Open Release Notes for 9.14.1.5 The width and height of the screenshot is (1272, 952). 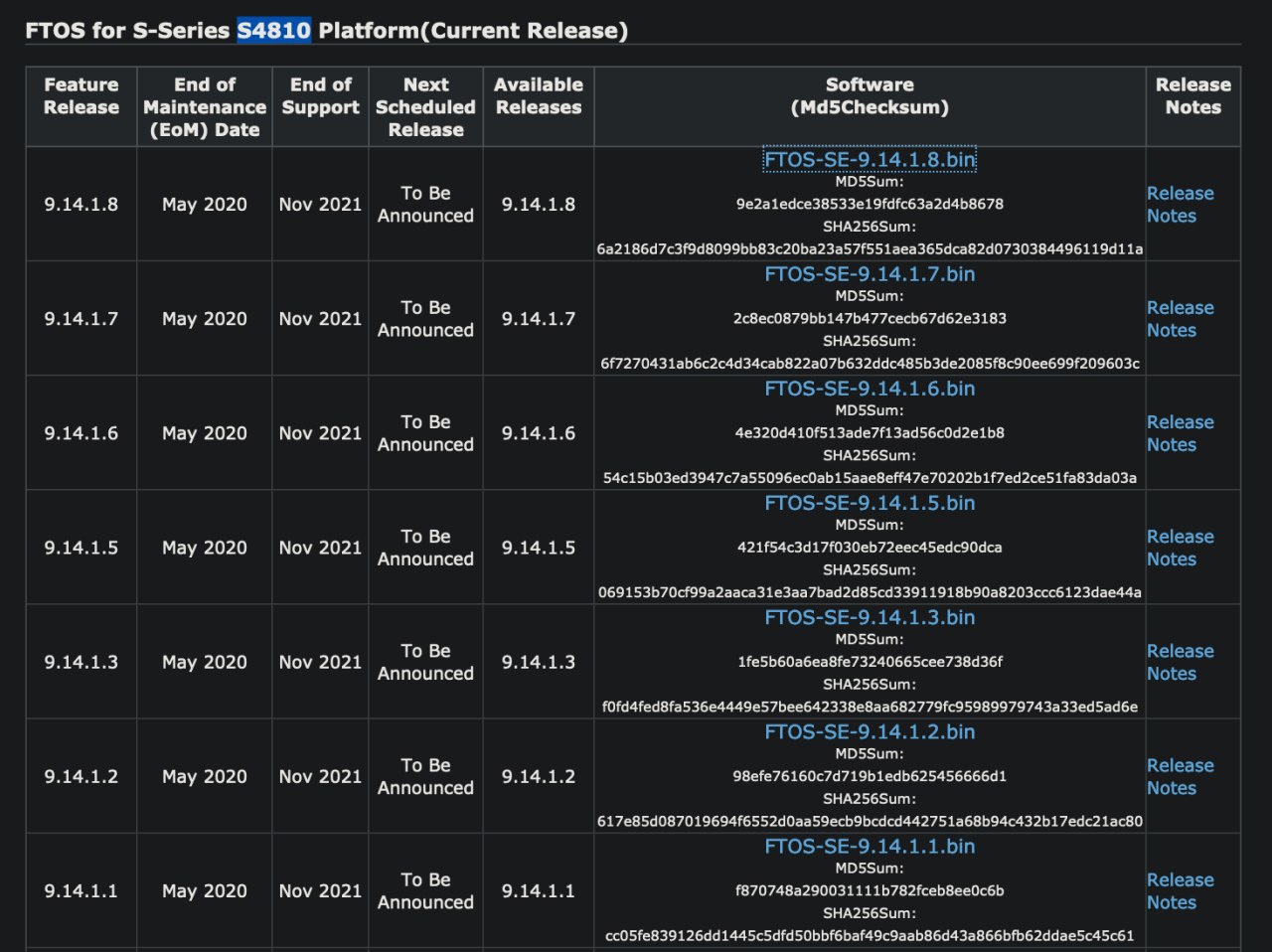coord(1180,548)
